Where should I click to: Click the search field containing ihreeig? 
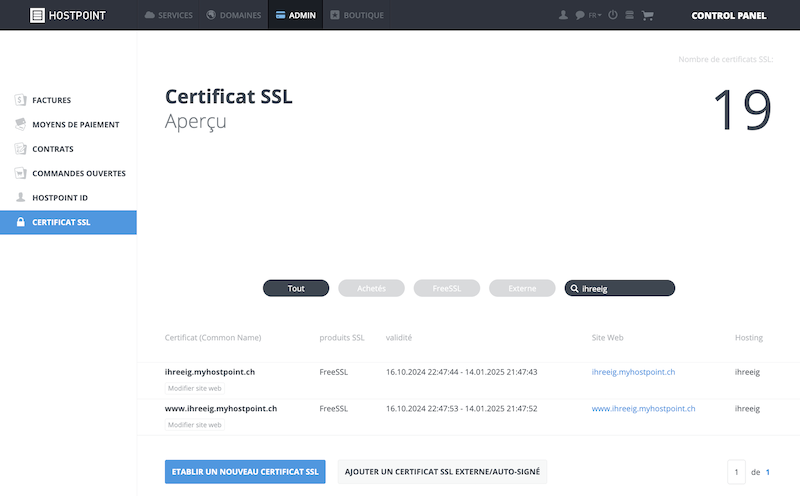point(620,288)
